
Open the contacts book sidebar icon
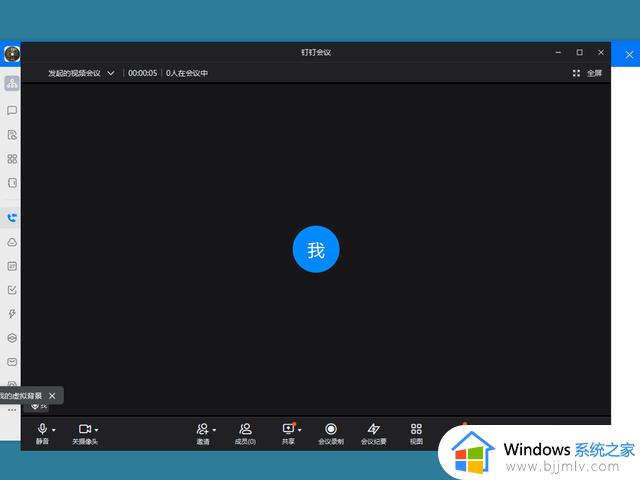pyautogui.click(x=12, y=183)
